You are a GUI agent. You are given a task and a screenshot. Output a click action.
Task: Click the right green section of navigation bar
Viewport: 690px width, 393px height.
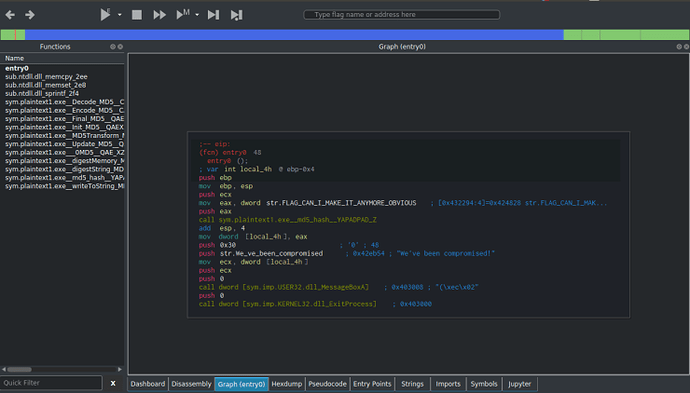pyautogui.click(x=626, y=35)
